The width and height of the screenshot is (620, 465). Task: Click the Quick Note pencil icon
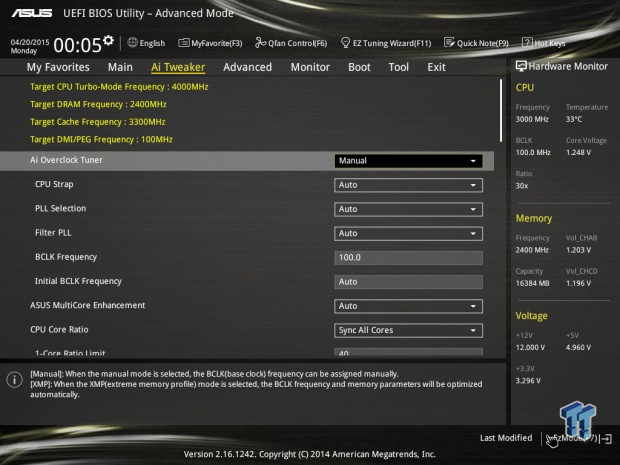[x=449, y=42]
